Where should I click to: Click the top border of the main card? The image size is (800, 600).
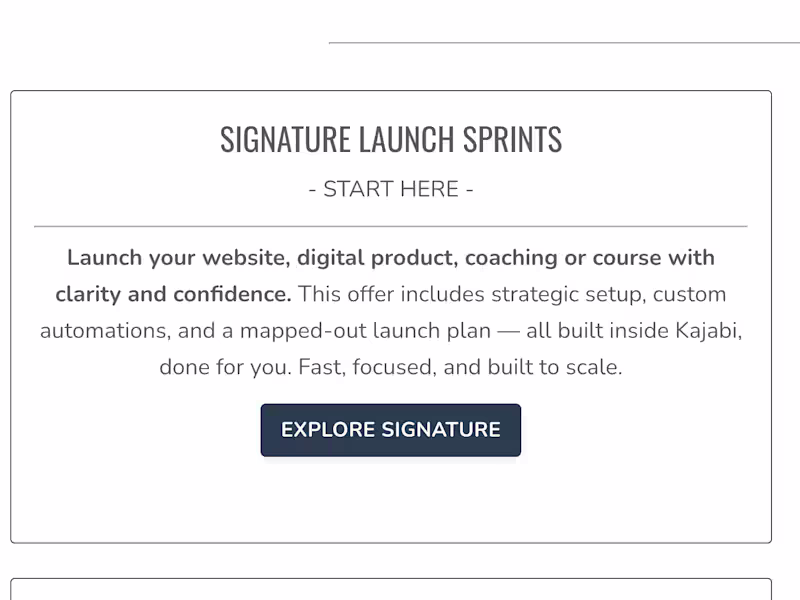tap(390, 90)
